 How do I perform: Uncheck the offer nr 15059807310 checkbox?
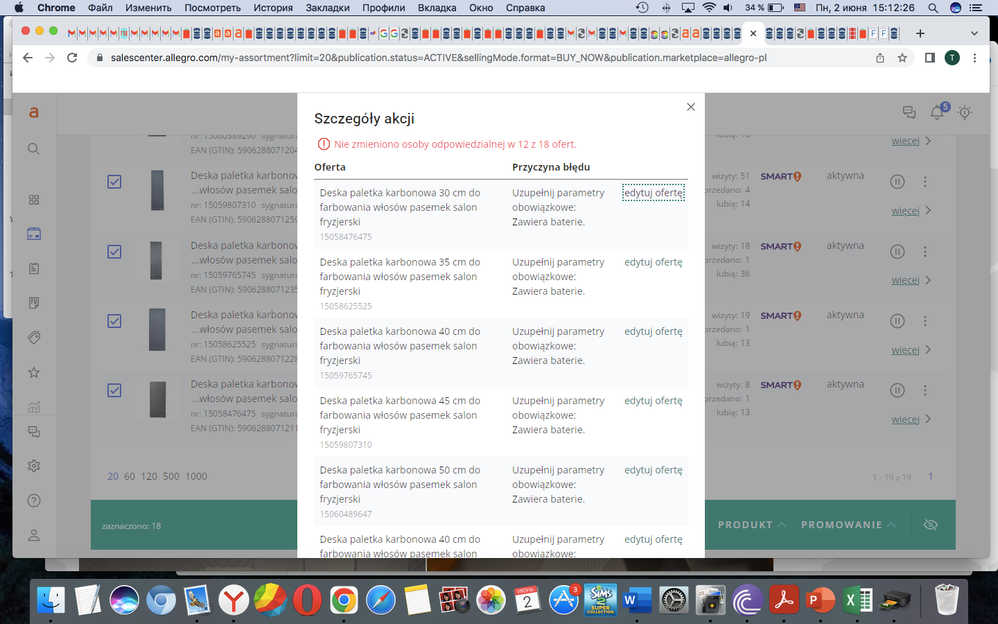pyautogui.click(x=114, y=182)
